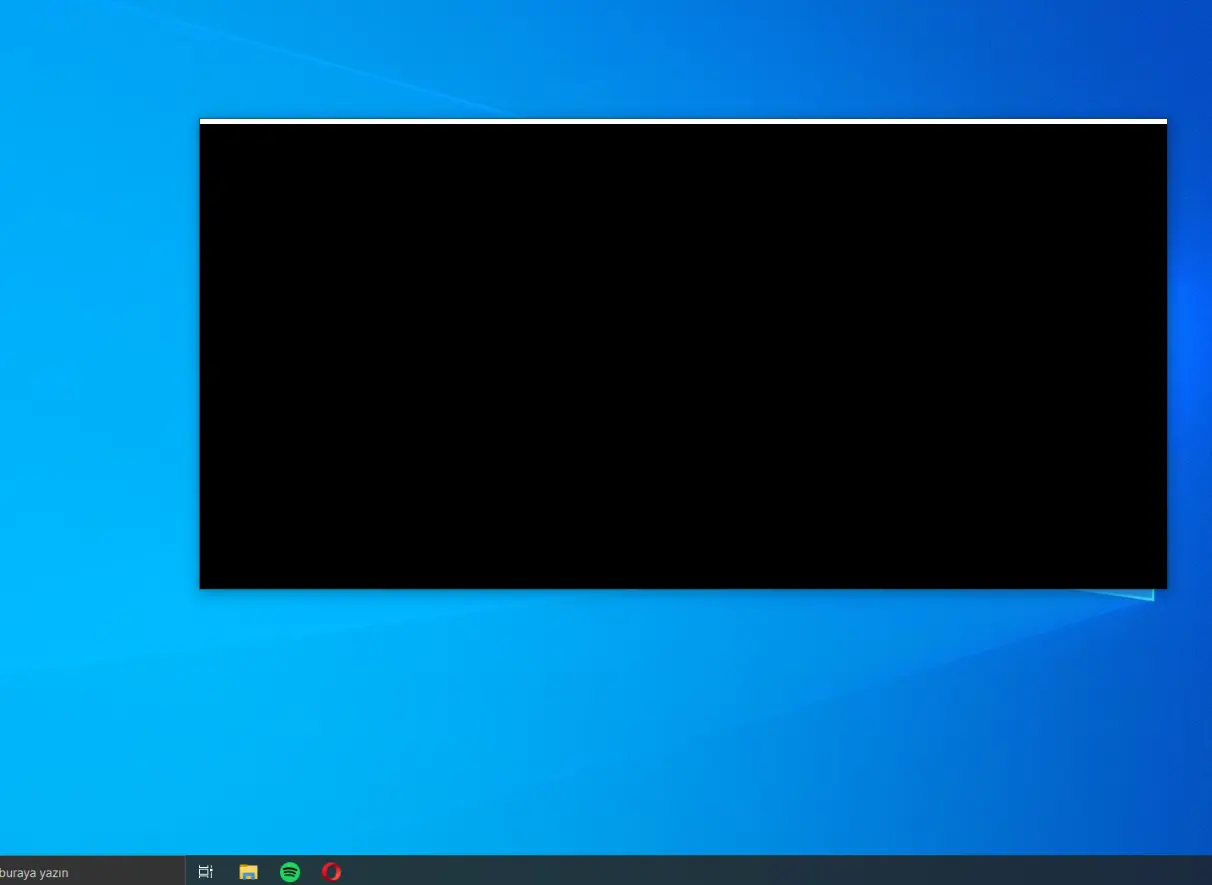This screenshot has width=1212, height=885.
Task: Click the 'buraya yazın' taskbar search box
Action: click(x=92, y=872)
